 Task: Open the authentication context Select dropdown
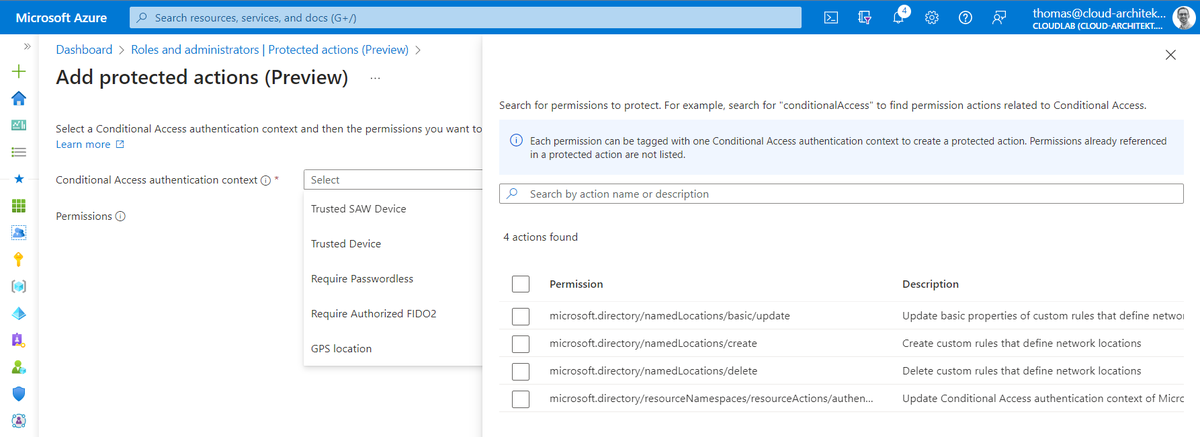(393, 180)
